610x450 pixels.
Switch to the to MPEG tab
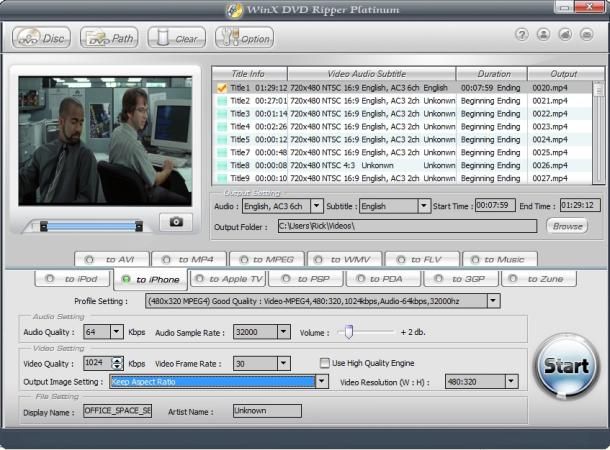(266, 259)
